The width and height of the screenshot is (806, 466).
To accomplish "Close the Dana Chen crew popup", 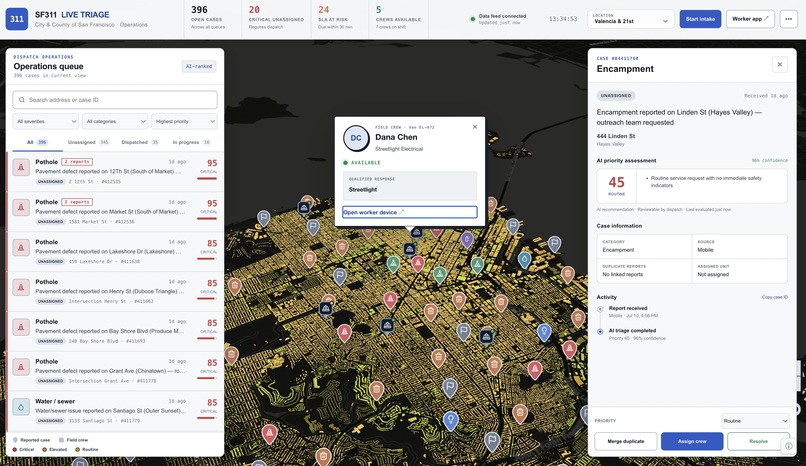I will [475, 126].
